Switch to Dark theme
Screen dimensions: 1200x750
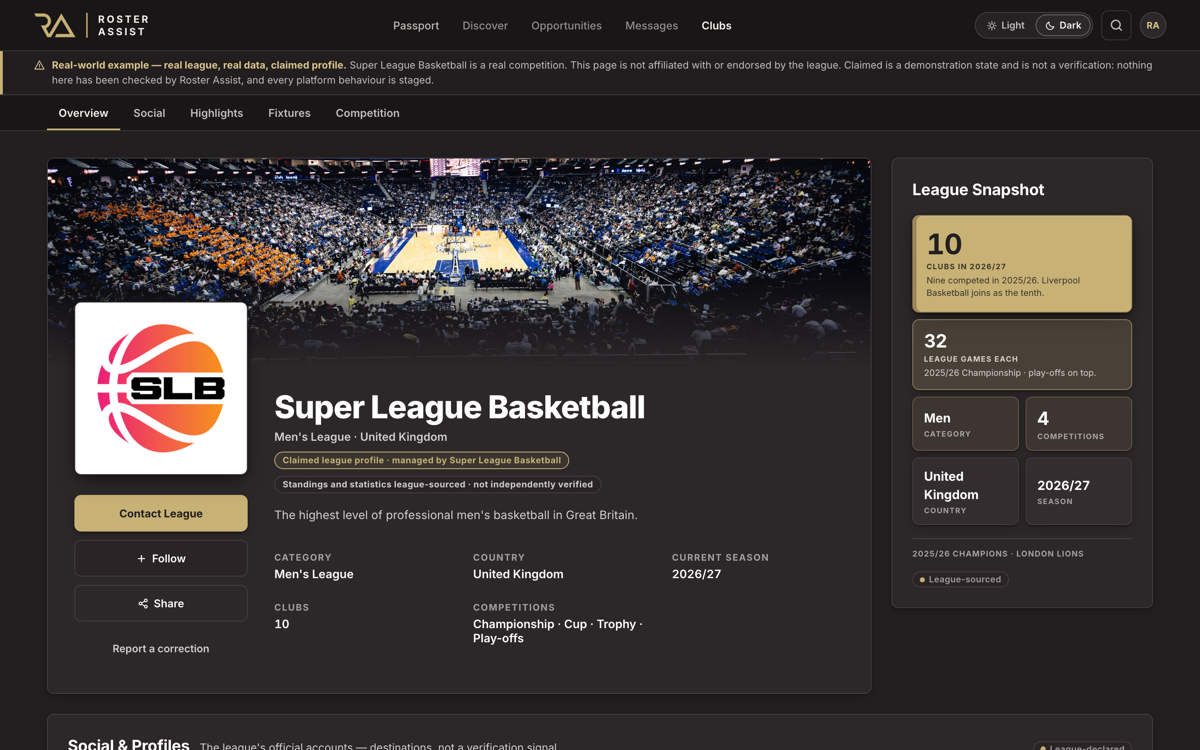coord(1063,25)
